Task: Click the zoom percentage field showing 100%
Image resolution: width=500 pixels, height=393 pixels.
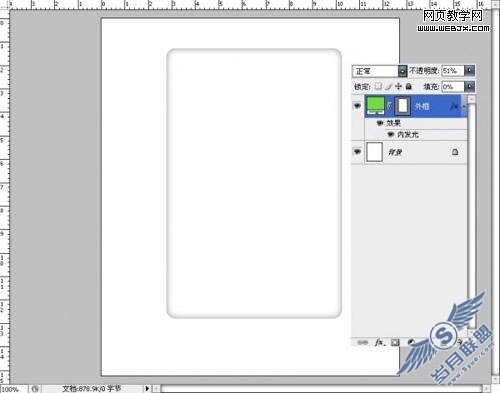Action: click(13, 389)
